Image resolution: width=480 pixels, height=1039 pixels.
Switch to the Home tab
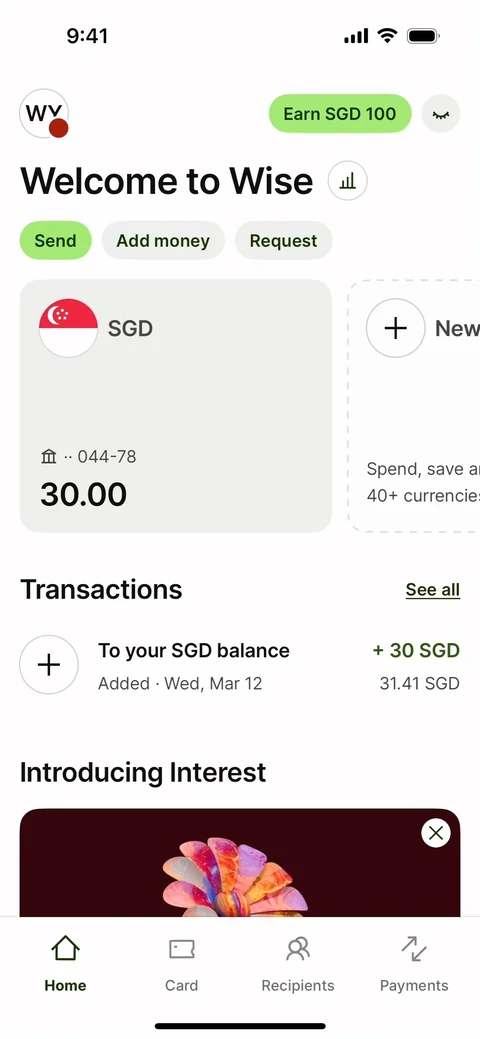pos(65,964)
